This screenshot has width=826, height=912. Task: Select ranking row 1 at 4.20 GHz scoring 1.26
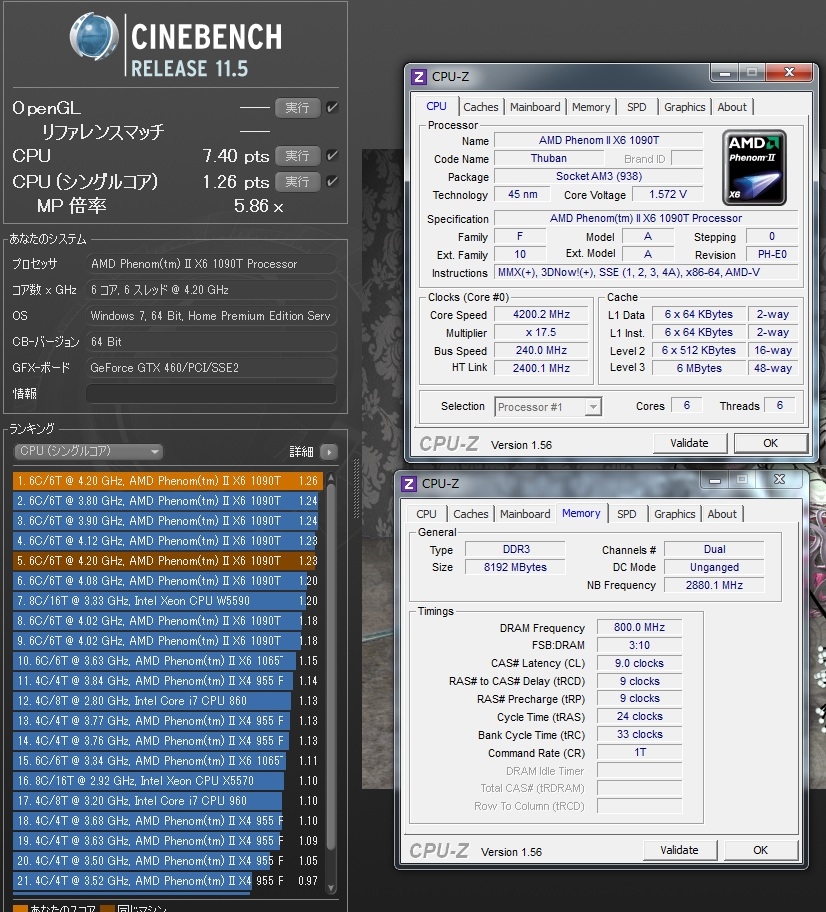[168, 481]
